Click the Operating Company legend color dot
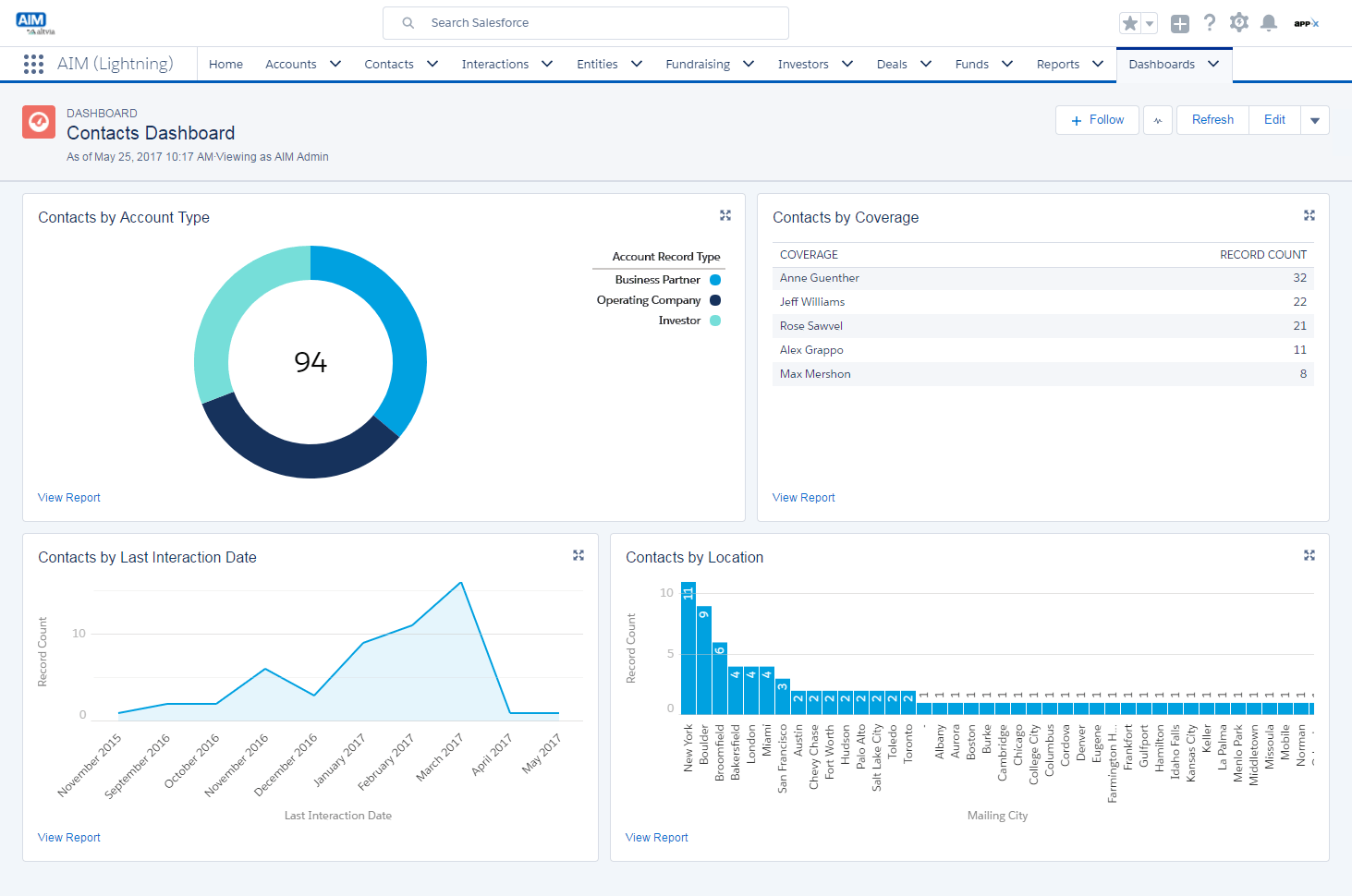 [715, 300]
